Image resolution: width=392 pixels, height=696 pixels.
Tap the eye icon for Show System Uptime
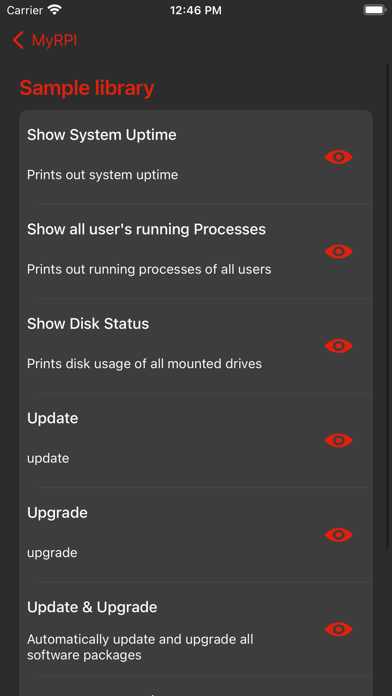[338, 157]
